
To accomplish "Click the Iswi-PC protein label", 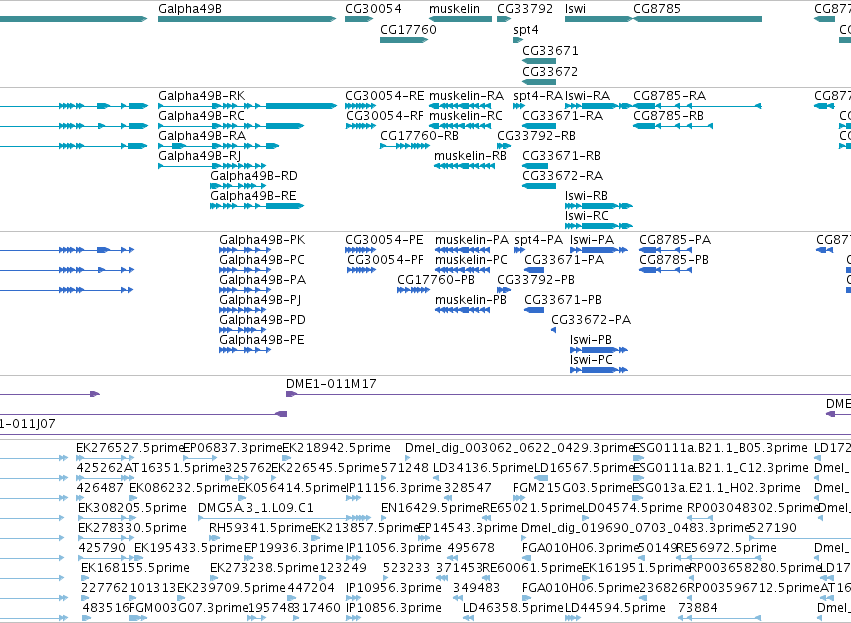I will 591,360.
